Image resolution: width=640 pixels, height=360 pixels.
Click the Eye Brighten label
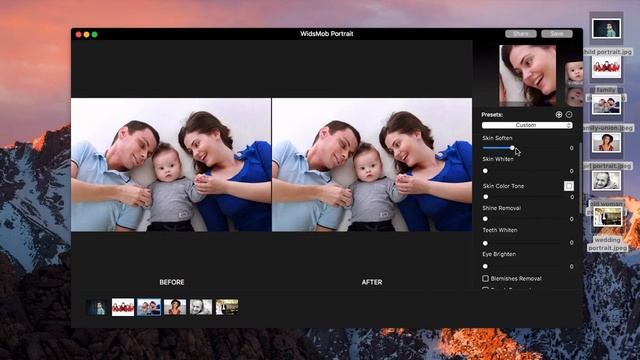(x=499, y=254)
